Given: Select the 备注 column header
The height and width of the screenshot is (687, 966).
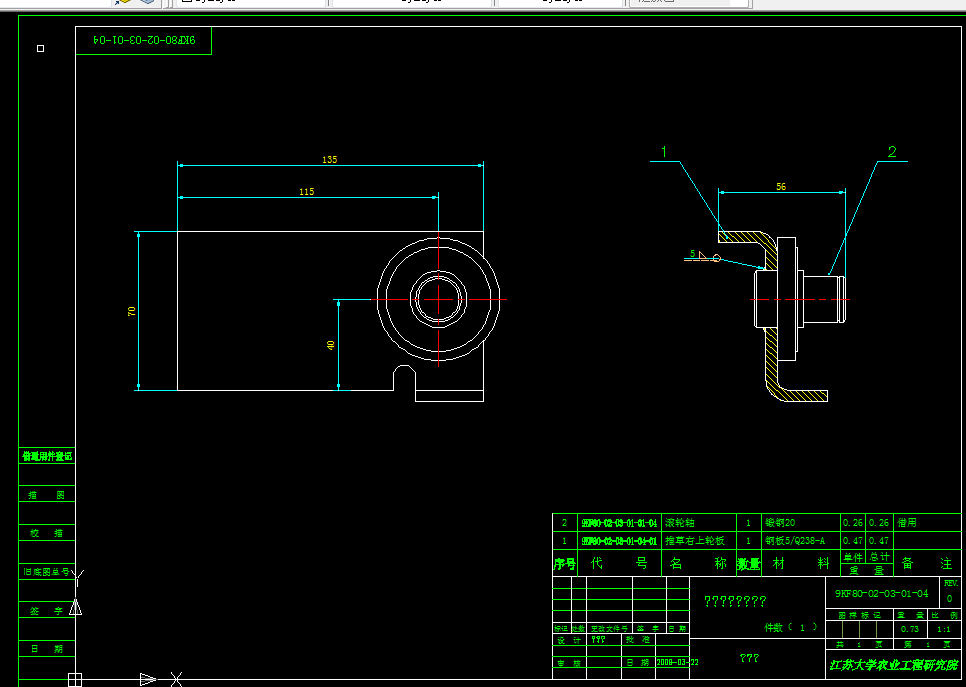Looking at the screenshot, I should click(927, 563).
